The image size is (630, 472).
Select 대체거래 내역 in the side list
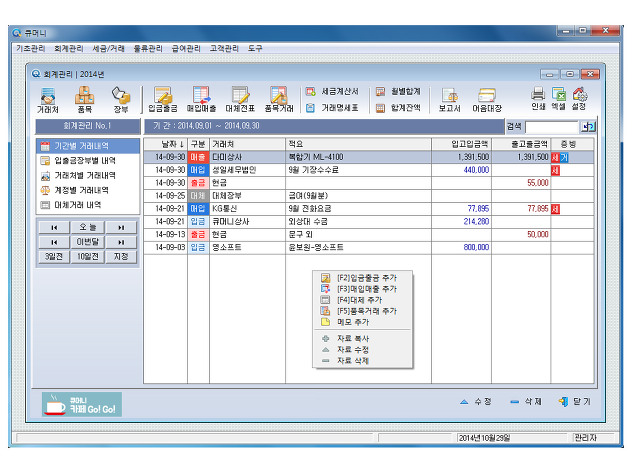(x=88, y=205)
